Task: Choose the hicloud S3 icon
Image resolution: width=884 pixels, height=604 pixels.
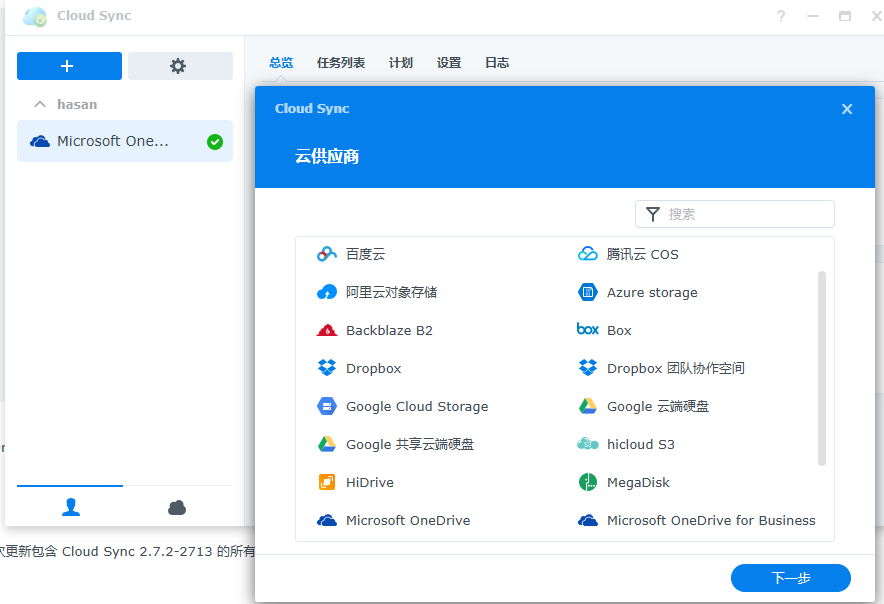Action: point(587,444)
